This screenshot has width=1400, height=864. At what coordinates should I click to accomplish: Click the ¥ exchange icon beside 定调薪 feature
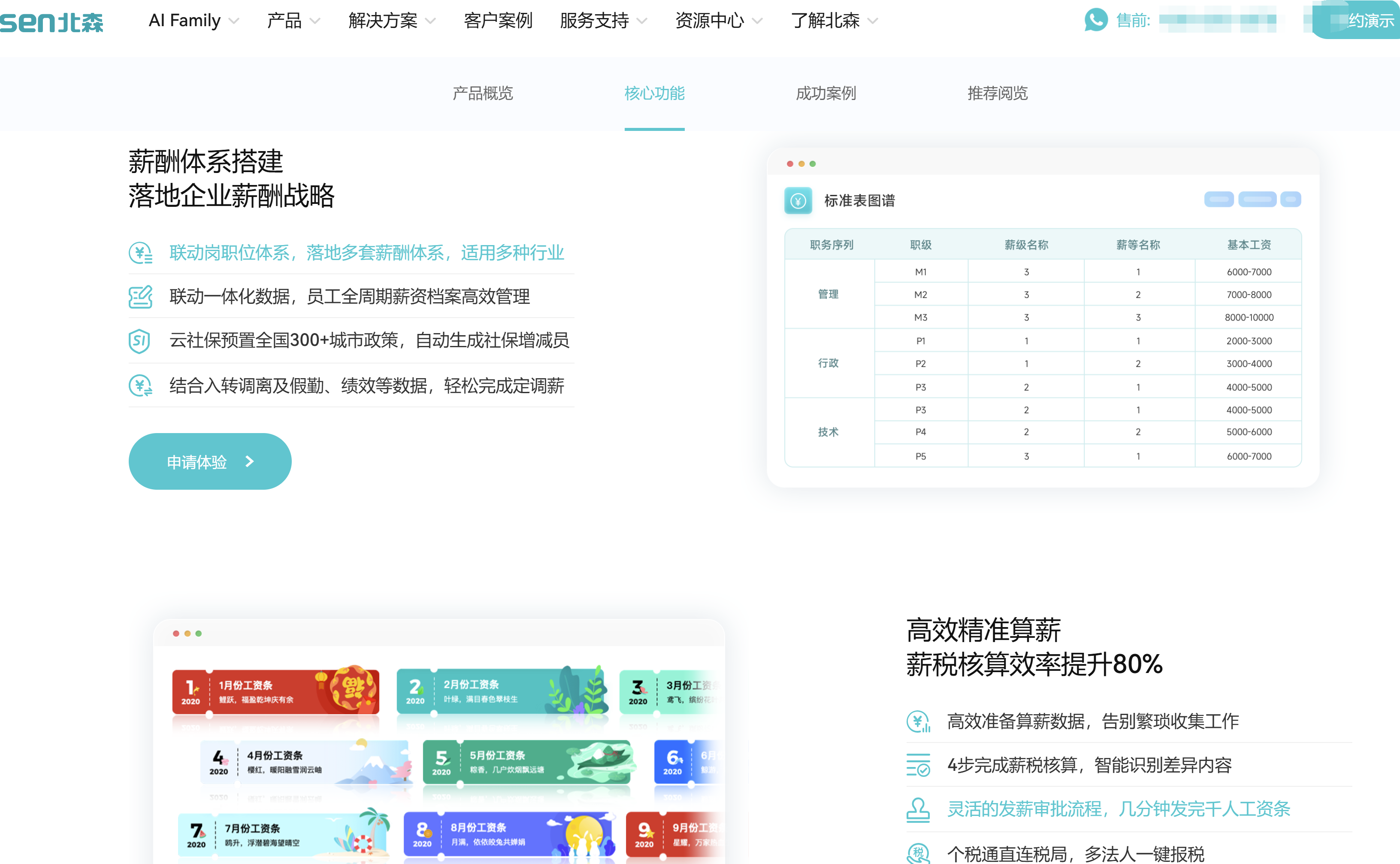[x=140, y=386]
